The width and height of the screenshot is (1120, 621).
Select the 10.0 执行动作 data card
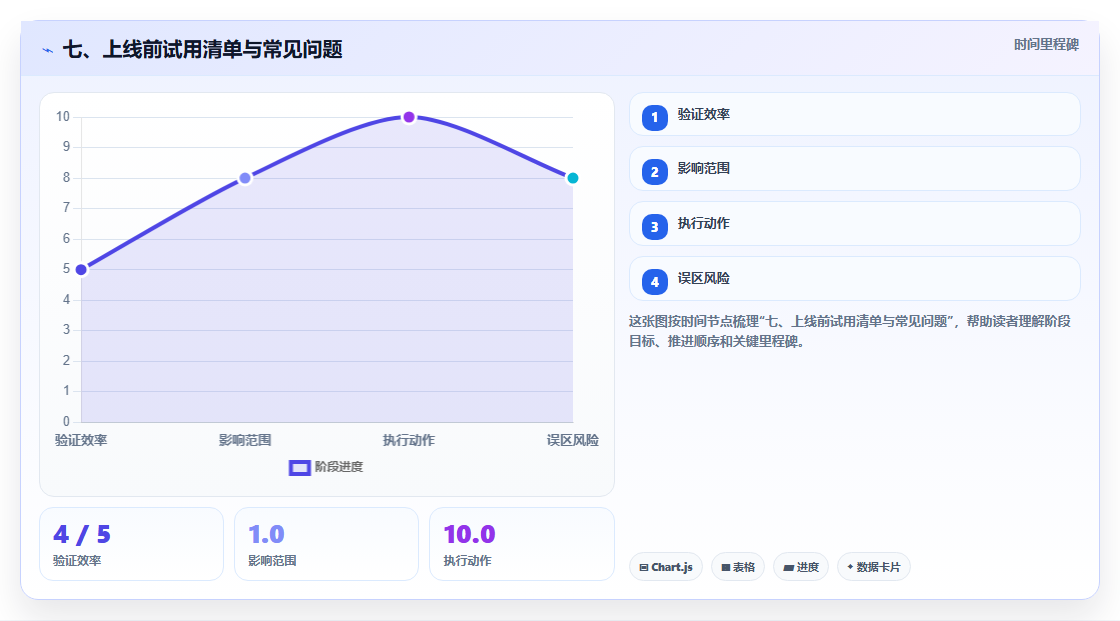[521, 544]
